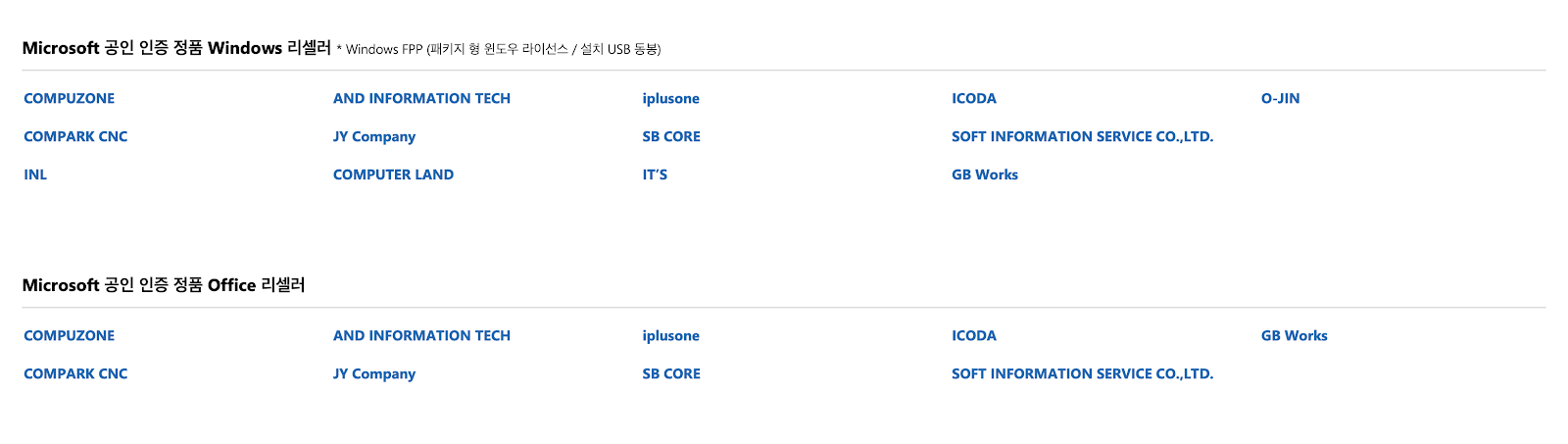Viewport: 1568px width, 444px height.
Task: Click GB Works in Windows reseller list
Action: pyautogui.click(x=985, y=174)
